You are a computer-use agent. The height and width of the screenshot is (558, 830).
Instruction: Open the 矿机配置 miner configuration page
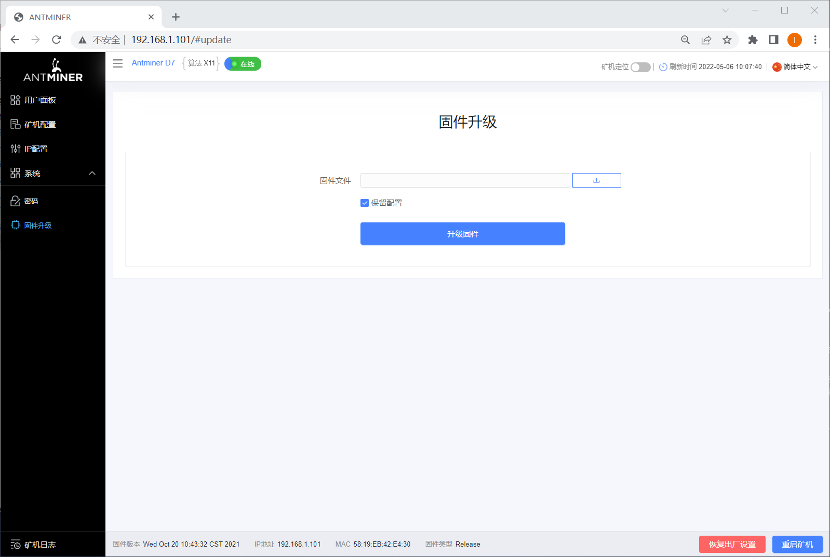(x=33, y=124)
